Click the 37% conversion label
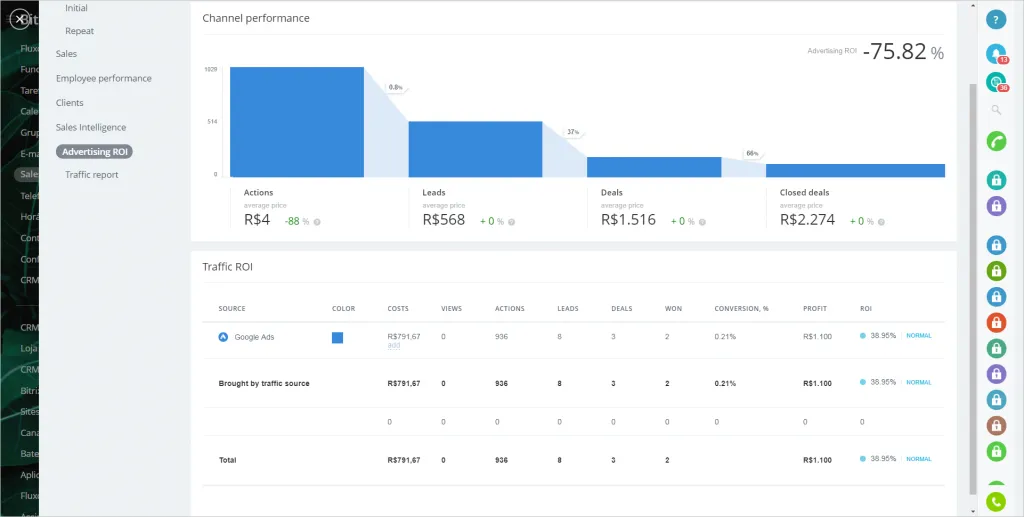Viewport: 1024px width, 517px height. coord(573,132)
